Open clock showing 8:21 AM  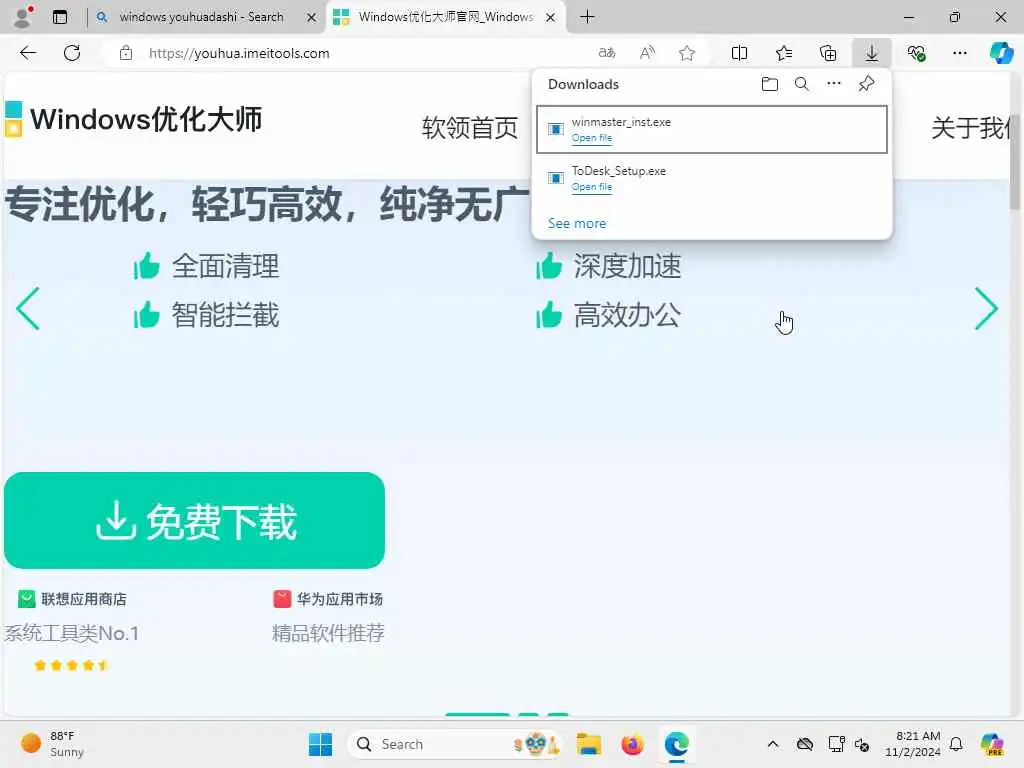912,744
